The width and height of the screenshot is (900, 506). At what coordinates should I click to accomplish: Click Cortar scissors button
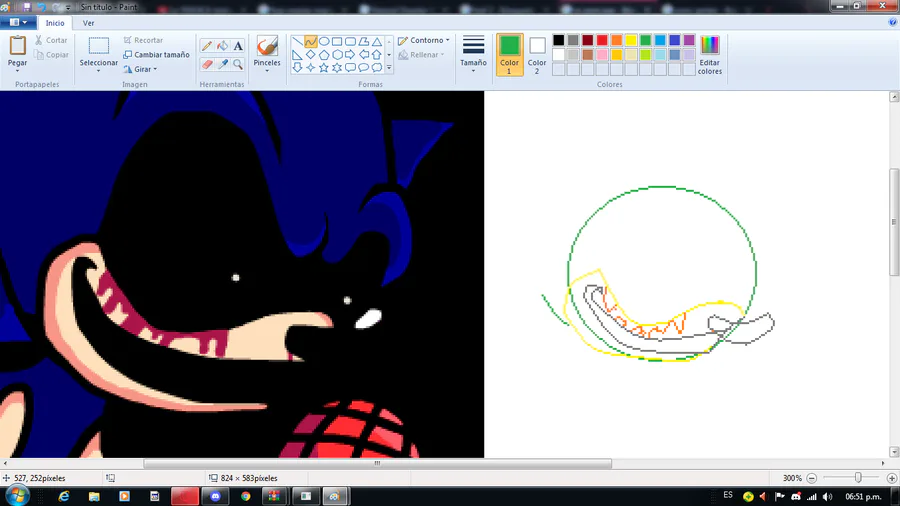click(x=51, y=40)
